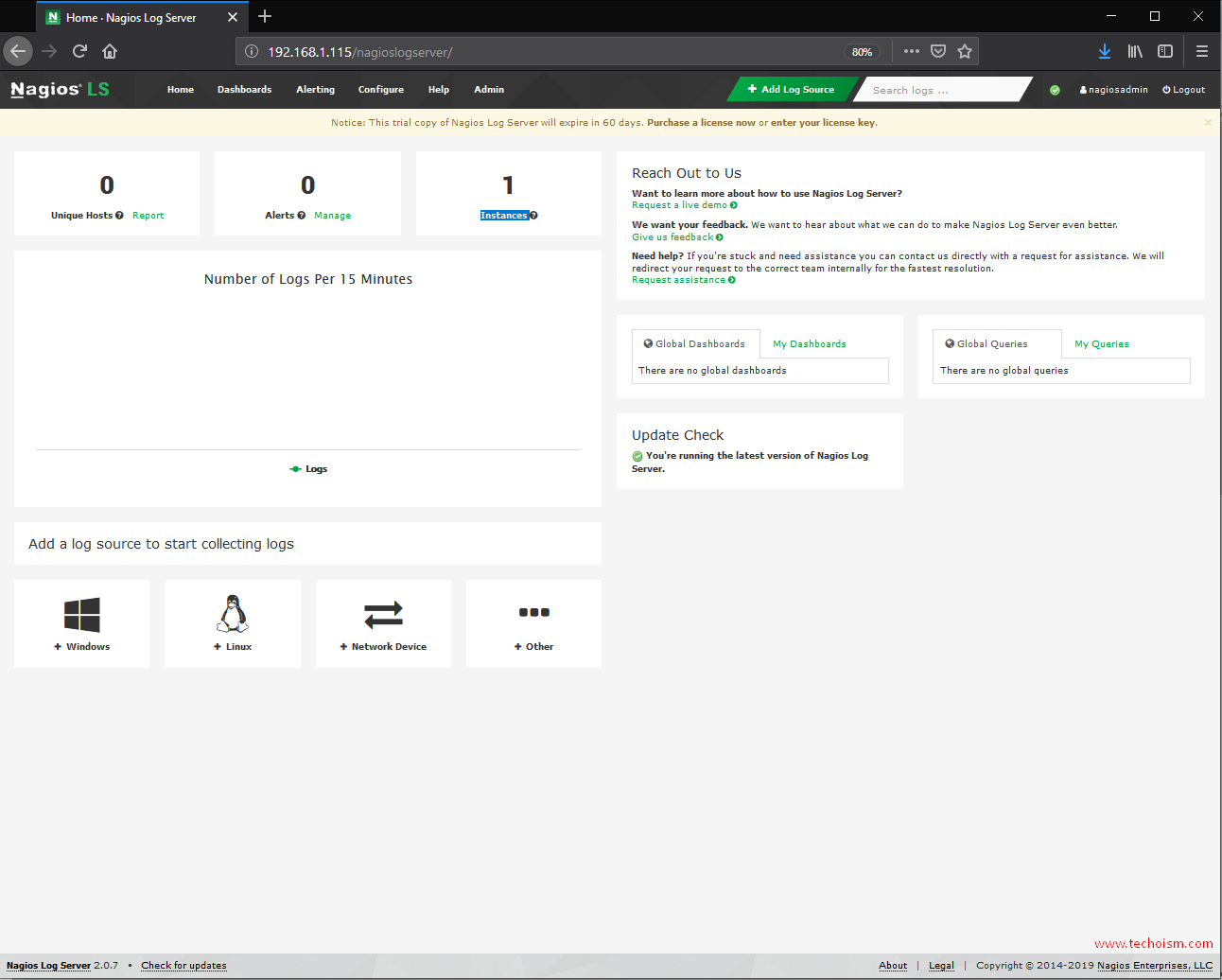Click the Nagios LS logo
Screen dimensions: 1222x980
tap(60, 90)
